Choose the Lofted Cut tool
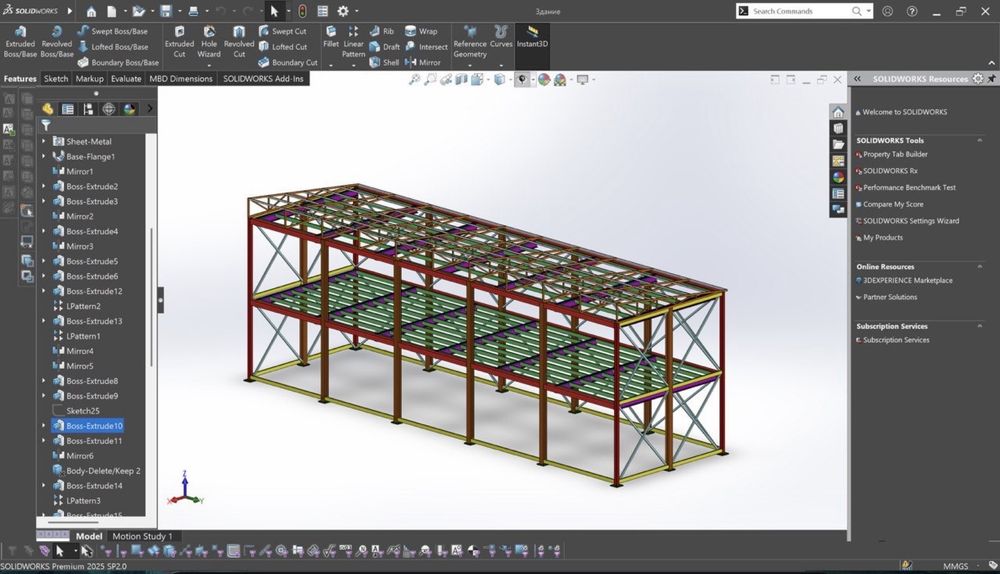 click(x=283, y=47)
